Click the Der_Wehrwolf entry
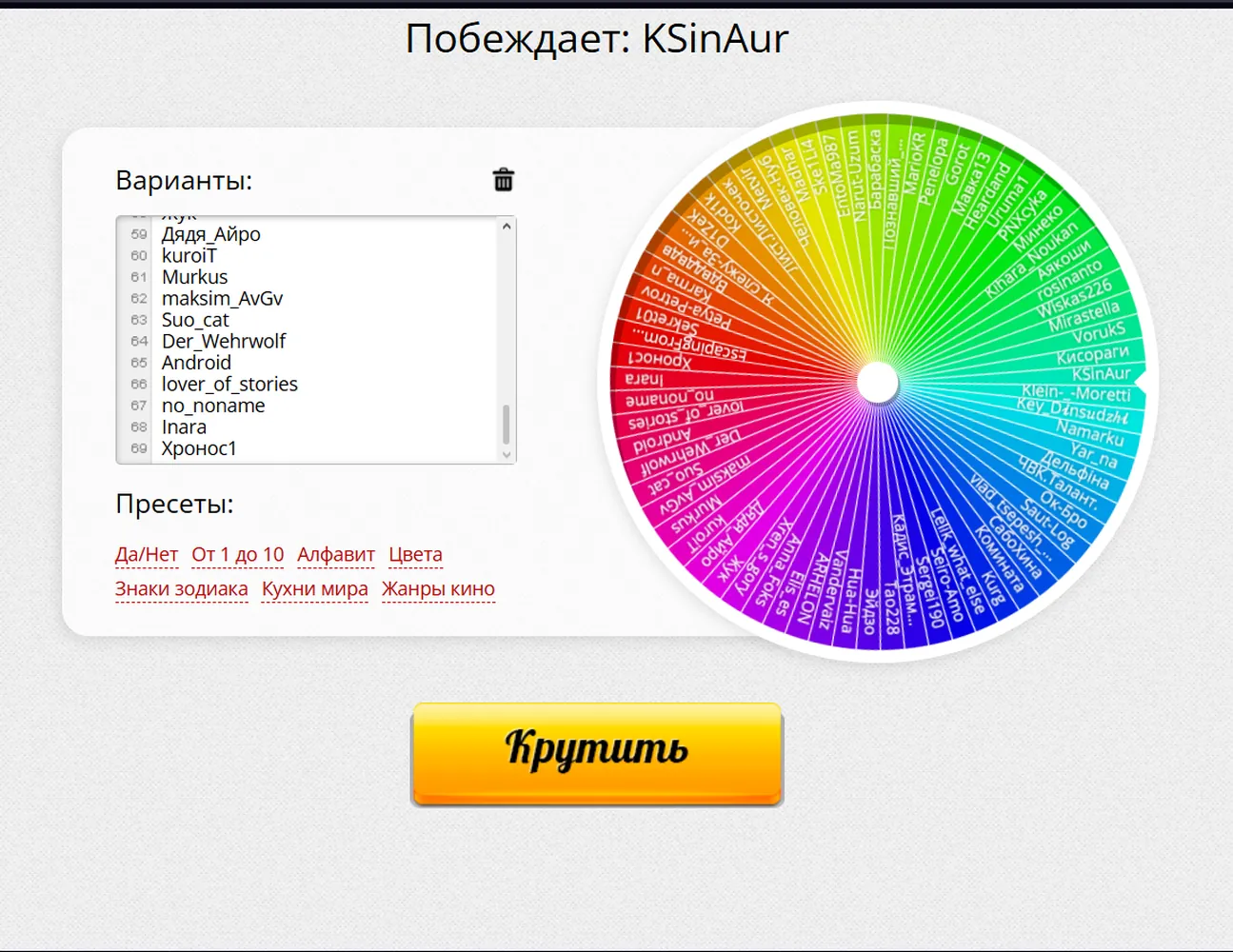The width and height of the screenshot is (1233, 952). [224, 341]
